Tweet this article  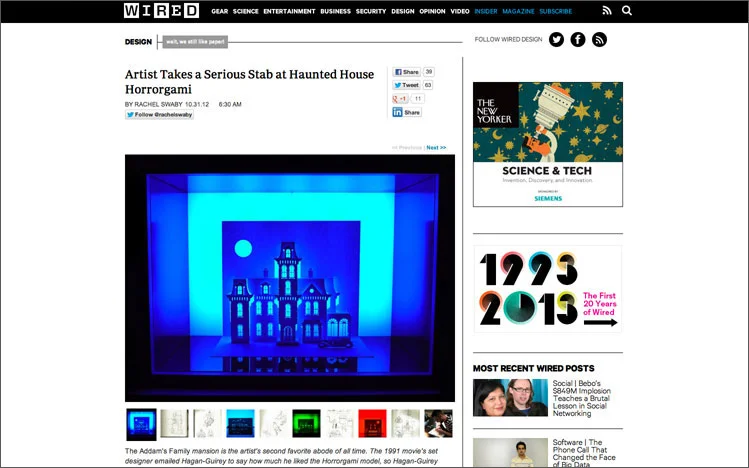(x=407, y=85)
